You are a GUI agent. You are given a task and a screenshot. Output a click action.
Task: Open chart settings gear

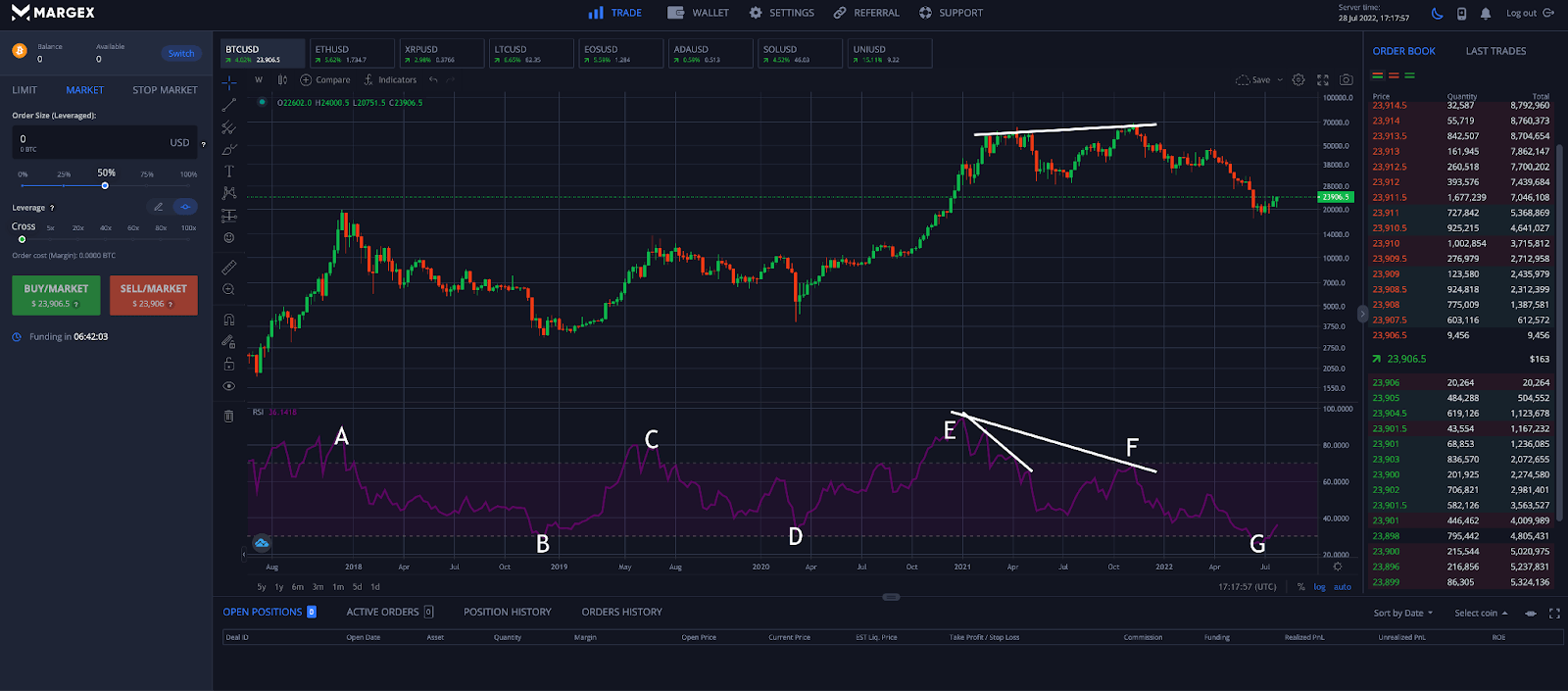click(x=1298, y=80)
